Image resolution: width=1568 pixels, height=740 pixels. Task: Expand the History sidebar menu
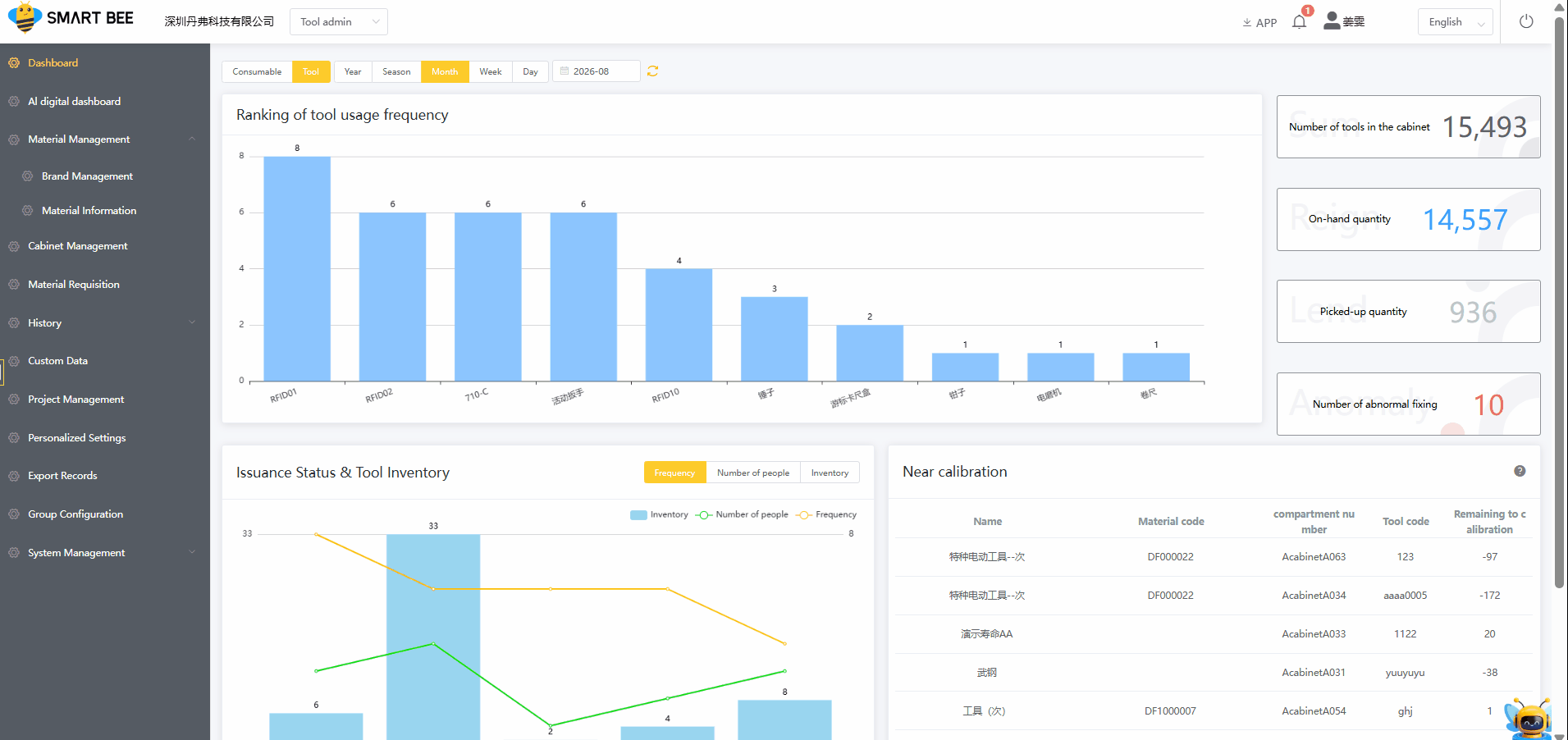[105, 322]
